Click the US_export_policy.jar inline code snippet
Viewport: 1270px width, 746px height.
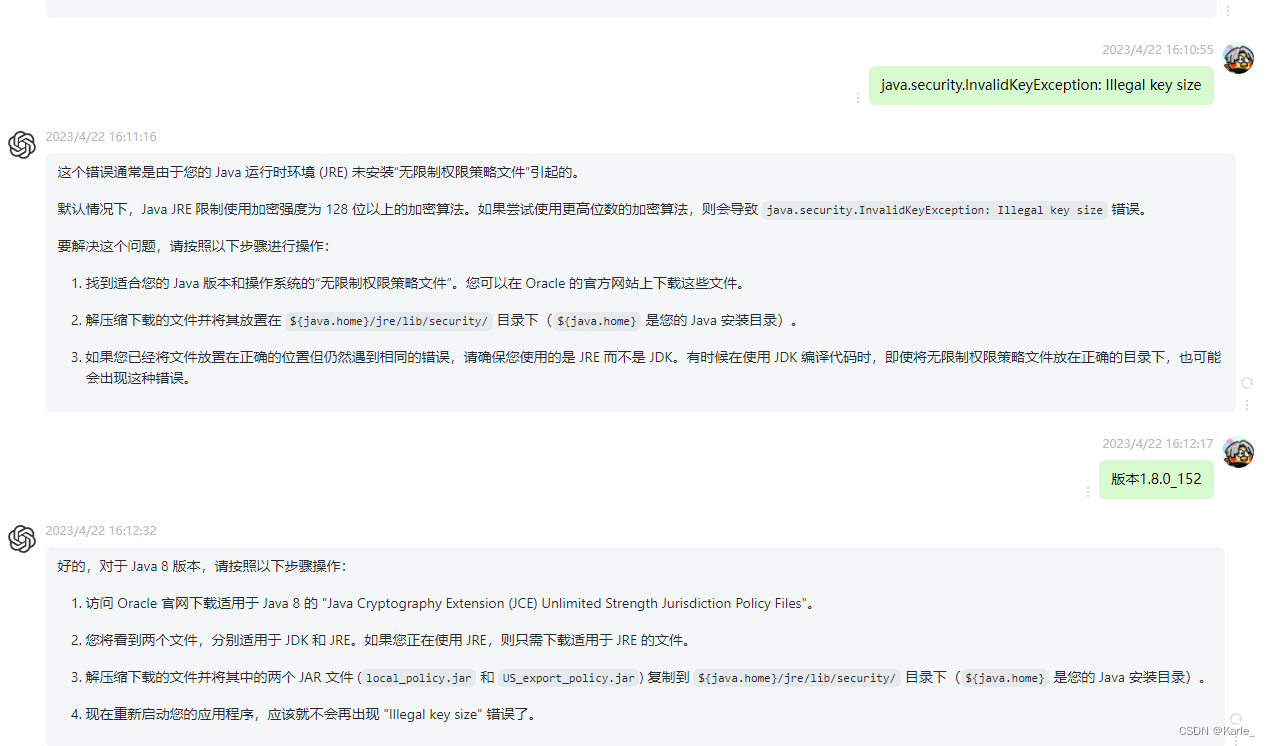coord(567,677)
